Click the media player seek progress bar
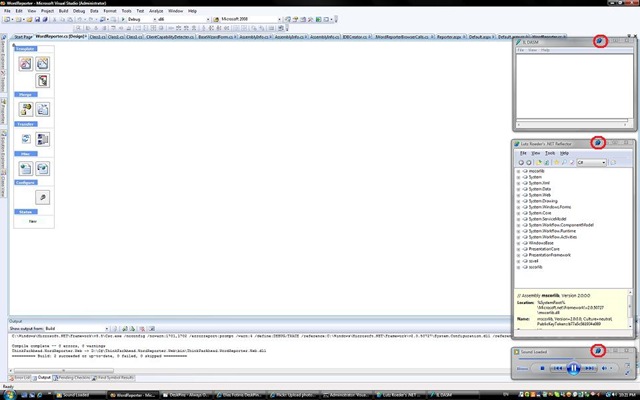The image size is (640, 400). (571, 359)
